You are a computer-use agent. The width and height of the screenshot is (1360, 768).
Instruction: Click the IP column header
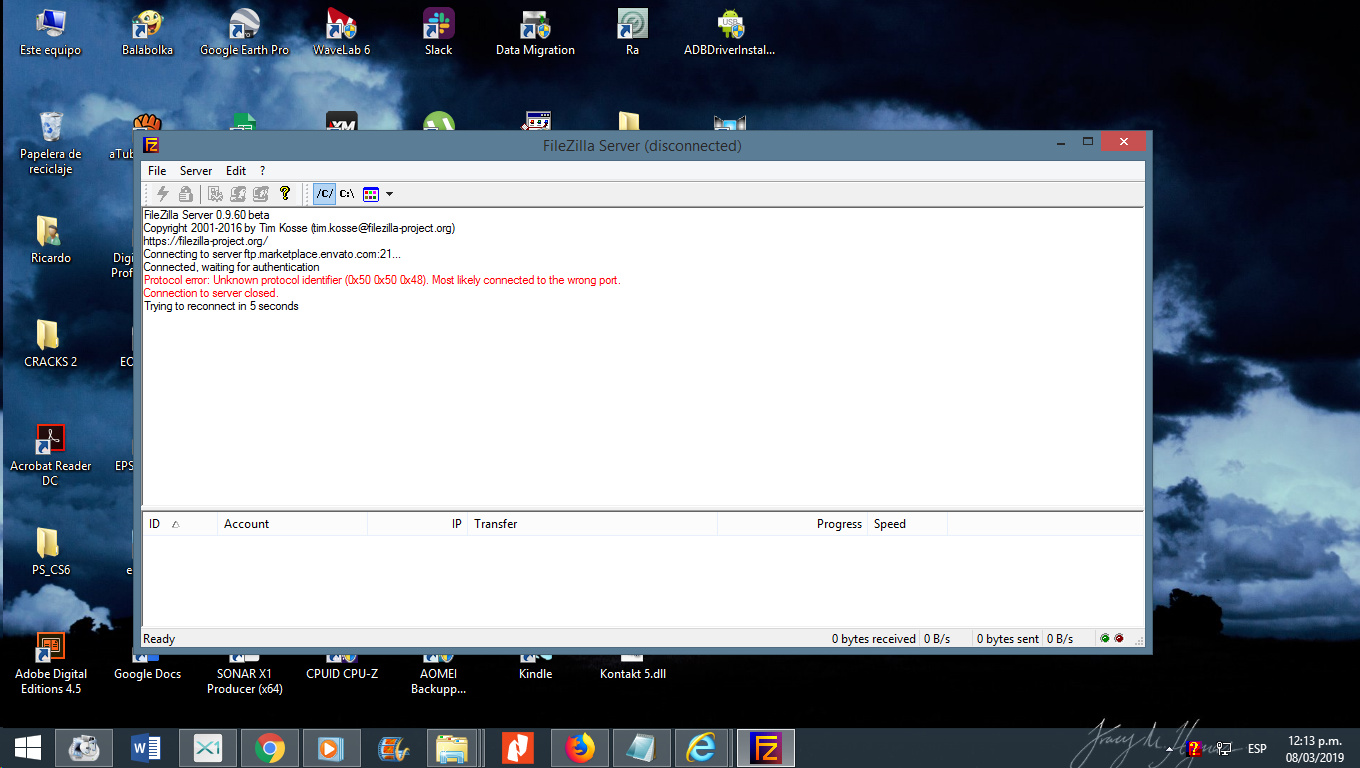[417, 524]
